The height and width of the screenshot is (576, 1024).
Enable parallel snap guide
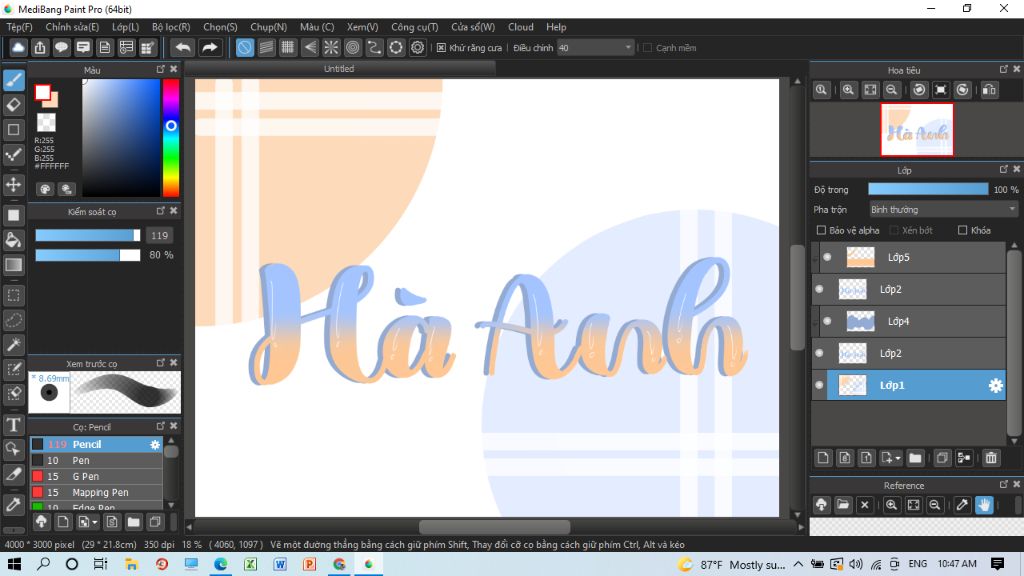click(x=266, y=48)
